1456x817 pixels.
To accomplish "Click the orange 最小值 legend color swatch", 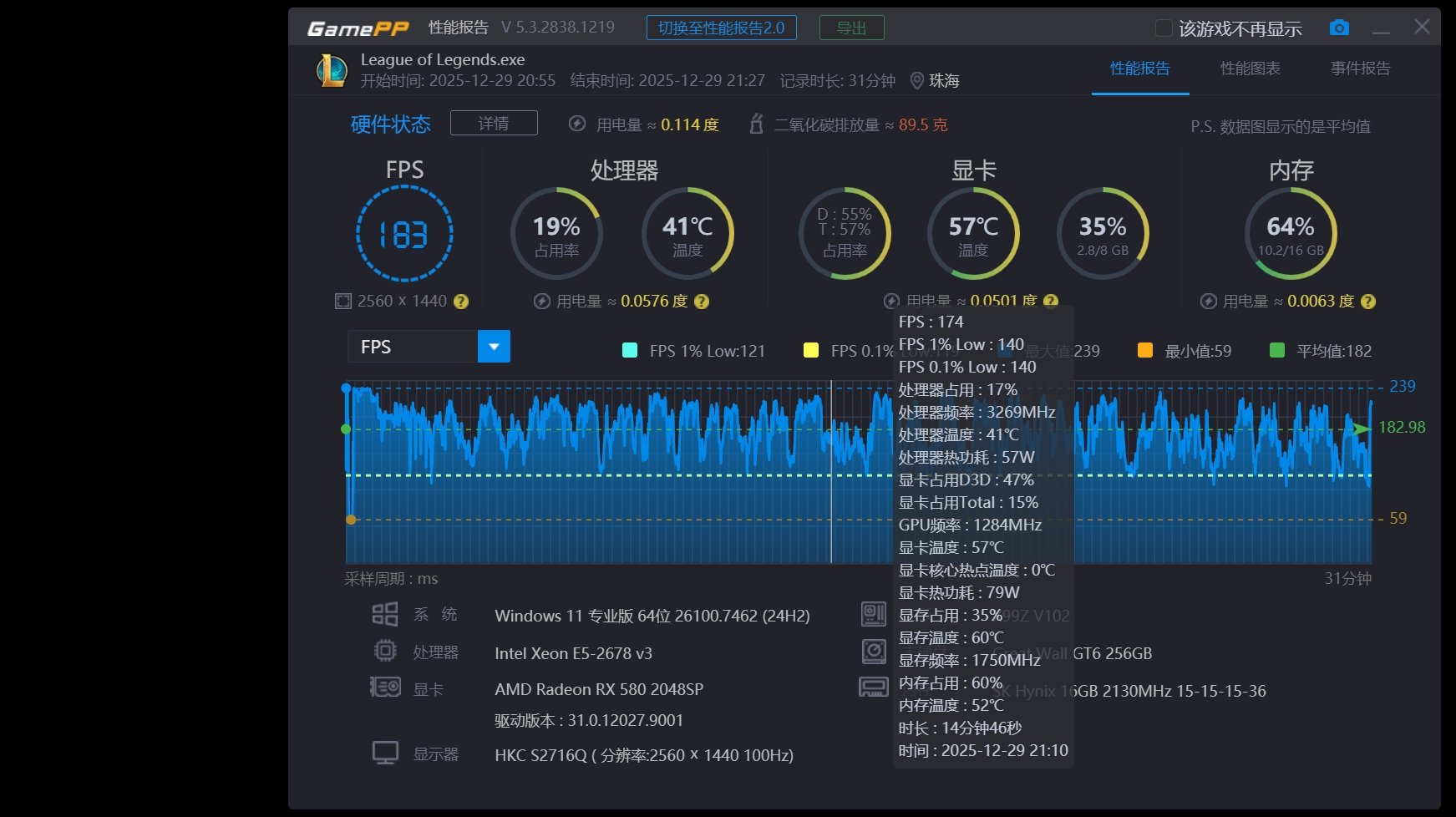I will pyautogui.click(x=1145, y=351).
